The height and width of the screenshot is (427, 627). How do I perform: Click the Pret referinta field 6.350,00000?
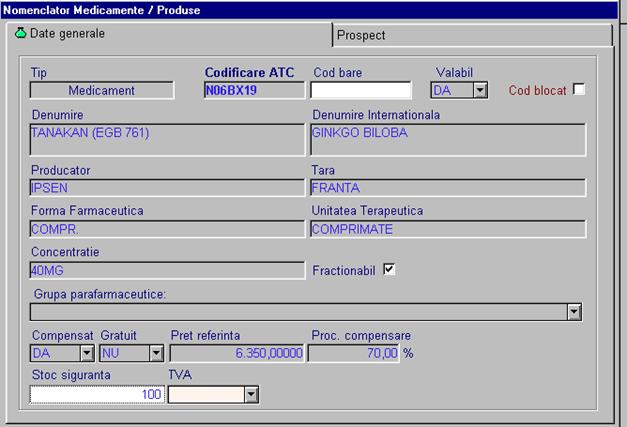237,353
